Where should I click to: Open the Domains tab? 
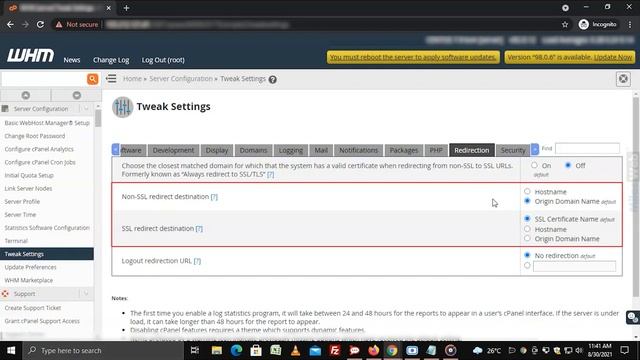pos(253,150)
